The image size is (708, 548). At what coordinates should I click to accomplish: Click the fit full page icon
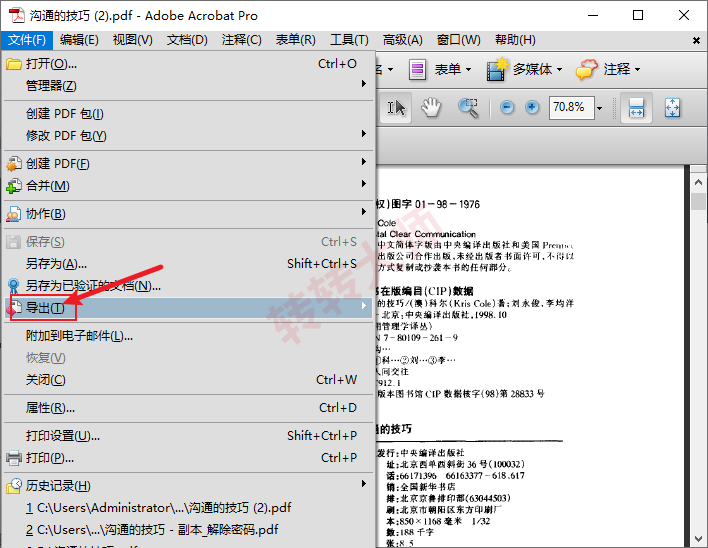[672, 108]
